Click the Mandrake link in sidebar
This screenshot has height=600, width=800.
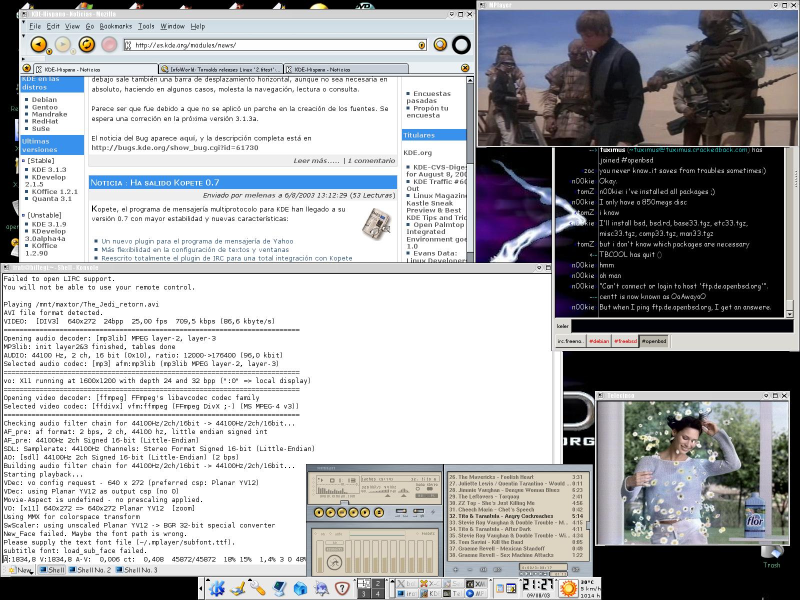click(x=49, y=114)
